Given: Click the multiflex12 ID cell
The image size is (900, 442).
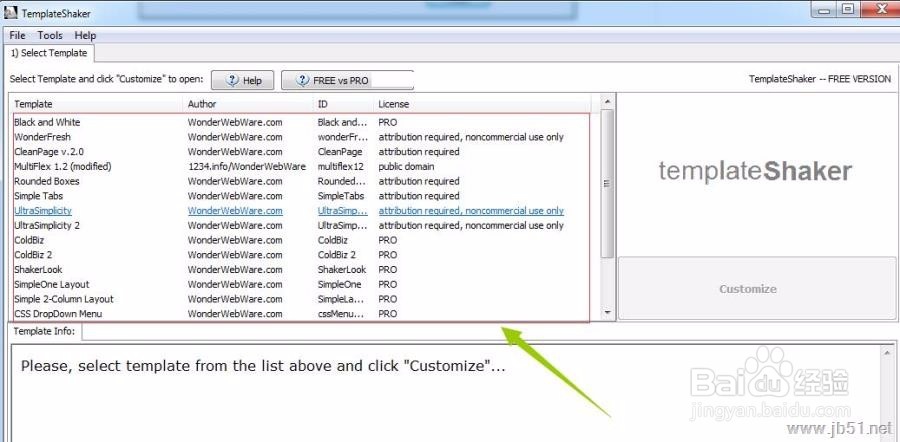Looking at the screenshot, I should pos(342,166).
